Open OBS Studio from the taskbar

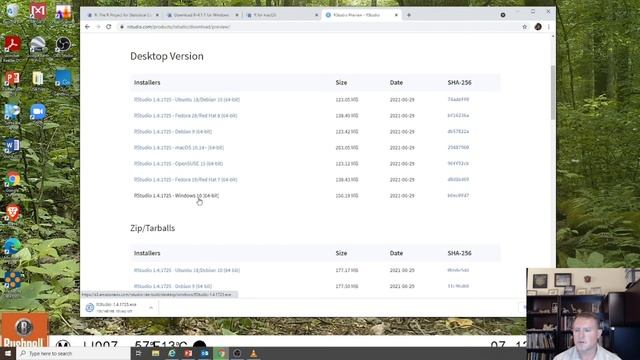[x=237, y=353]
